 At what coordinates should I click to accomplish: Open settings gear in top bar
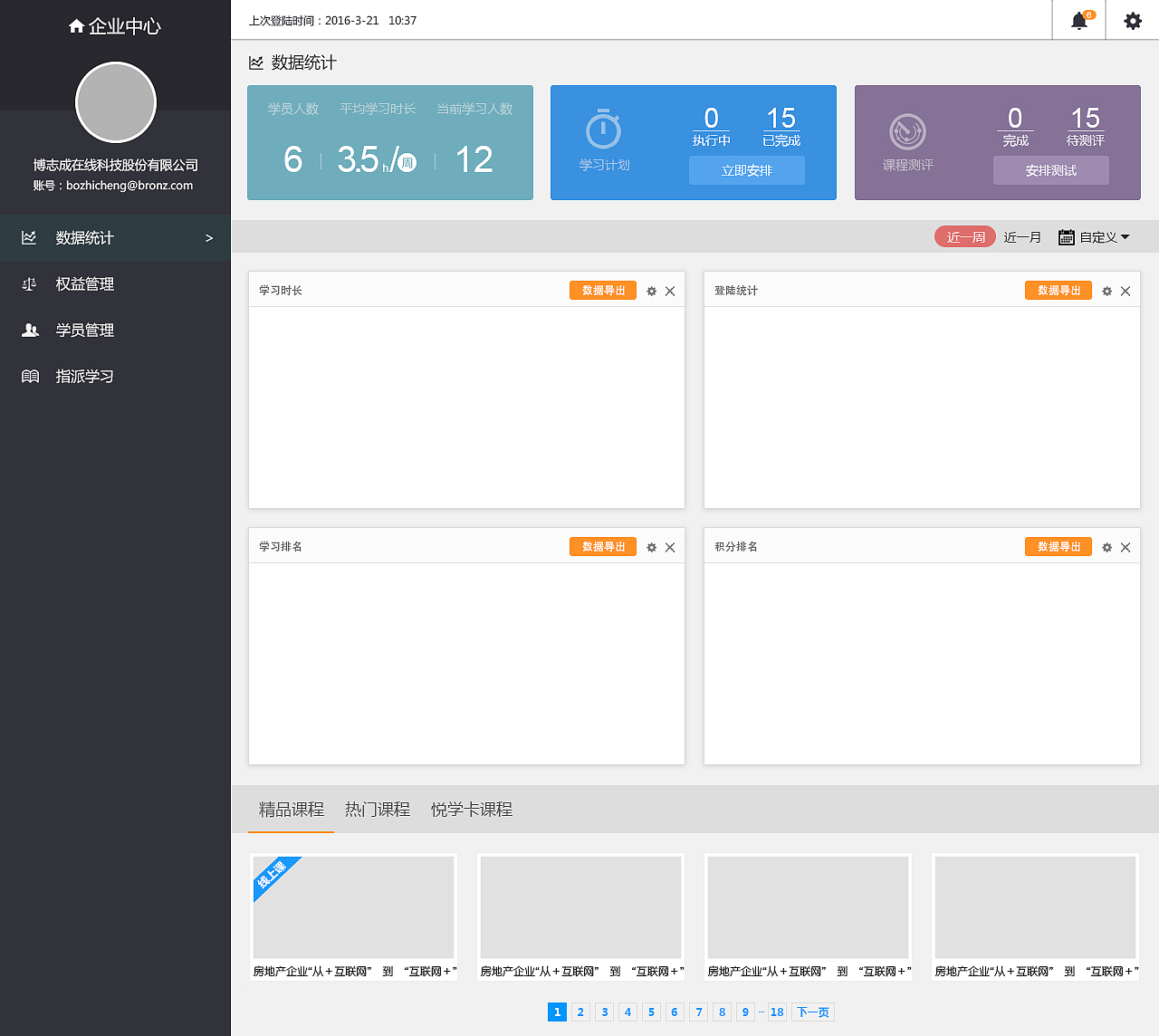click(x=1133, y=20)
